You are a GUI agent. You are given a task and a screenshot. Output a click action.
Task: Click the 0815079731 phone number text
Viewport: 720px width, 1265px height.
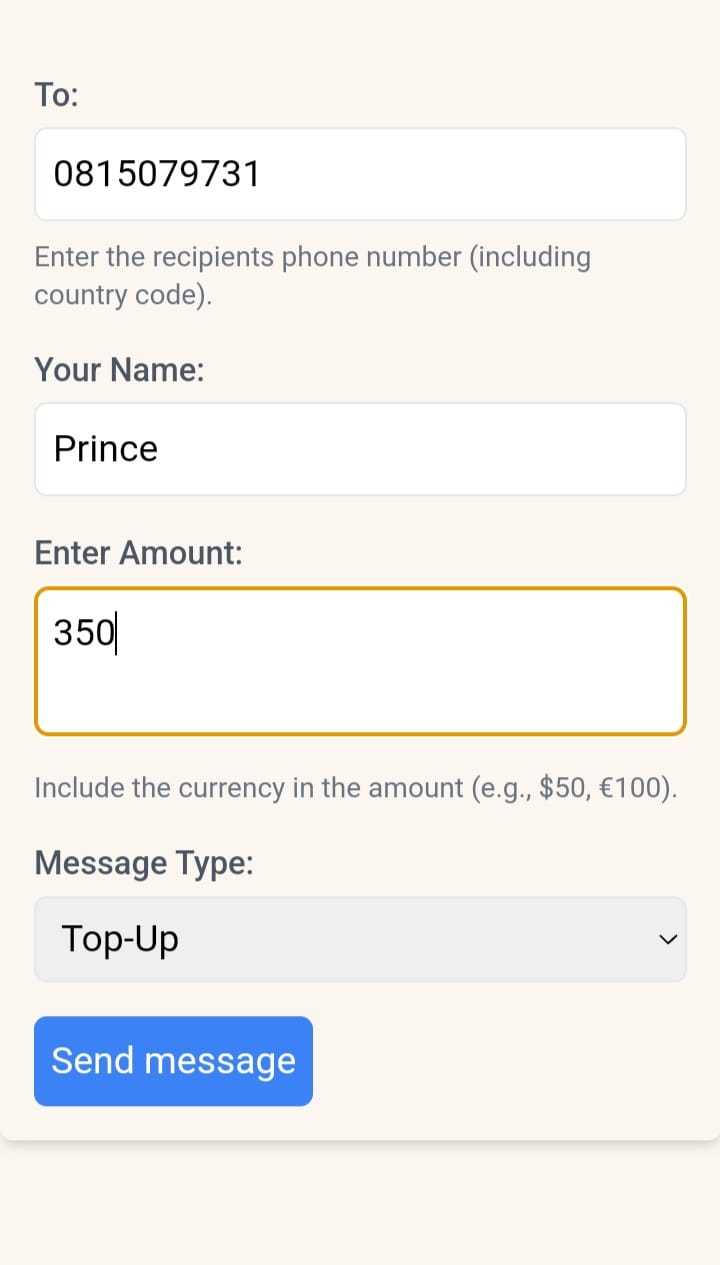(x=157, y=174)
